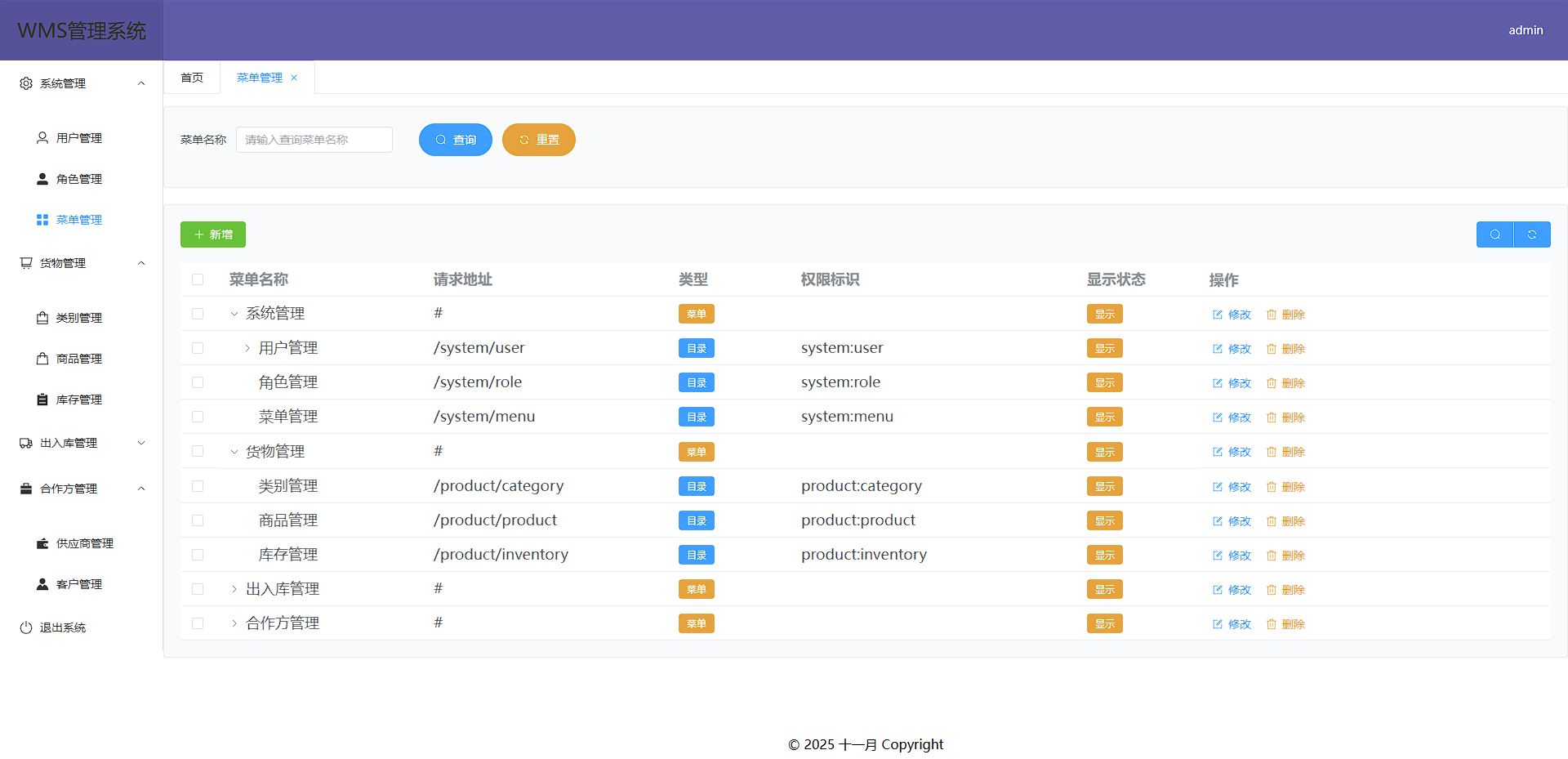
Task: Collapse the 系统管理 tree row in the table
Action: 234,314
